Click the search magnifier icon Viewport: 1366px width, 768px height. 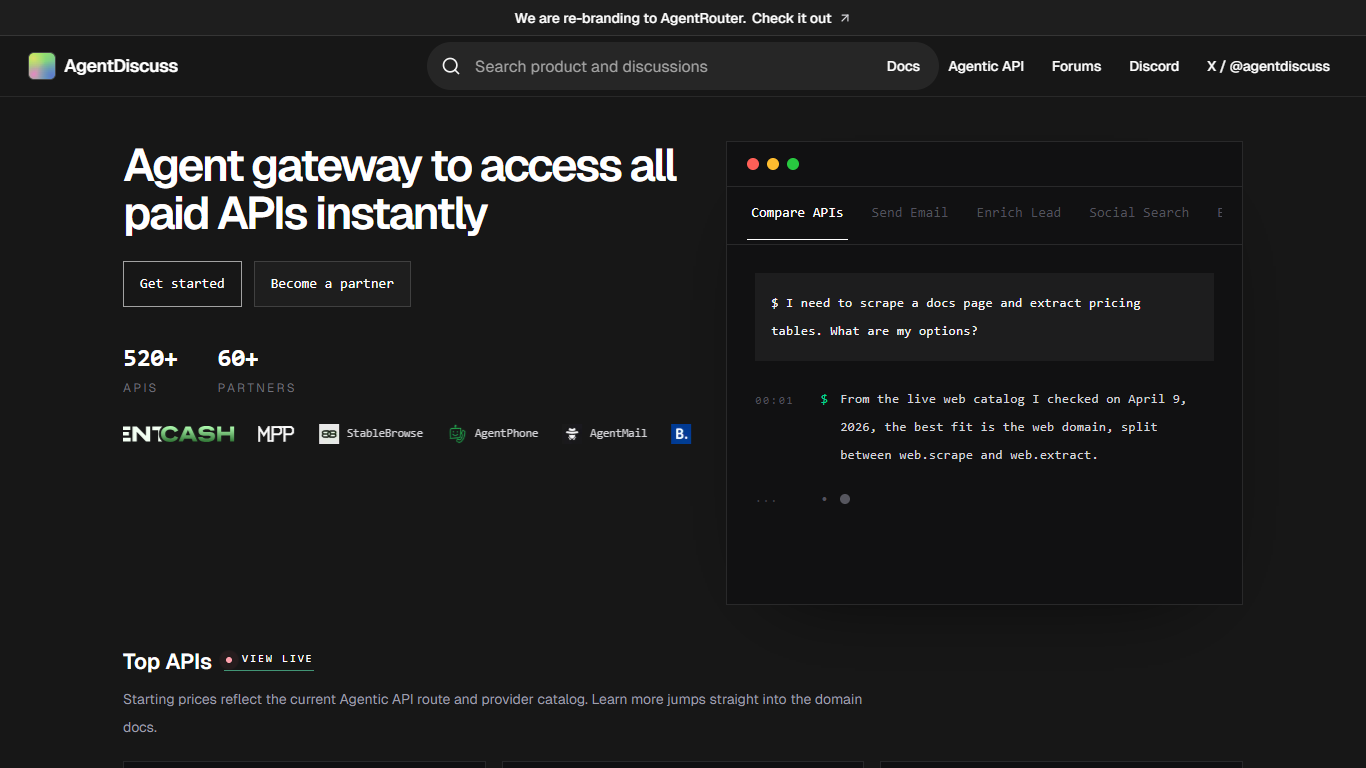point(451,66)
